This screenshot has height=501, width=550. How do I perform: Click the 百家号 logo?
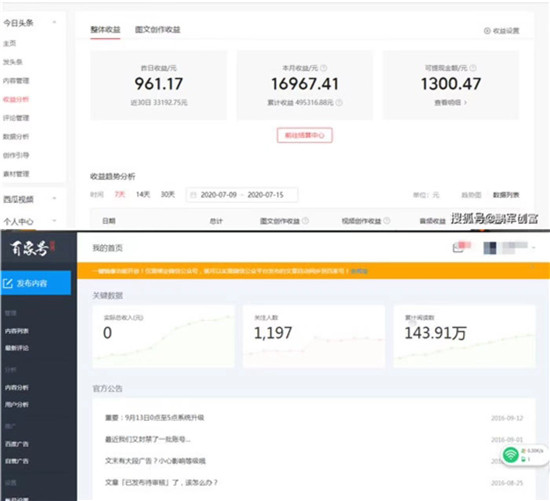[32, 248]
